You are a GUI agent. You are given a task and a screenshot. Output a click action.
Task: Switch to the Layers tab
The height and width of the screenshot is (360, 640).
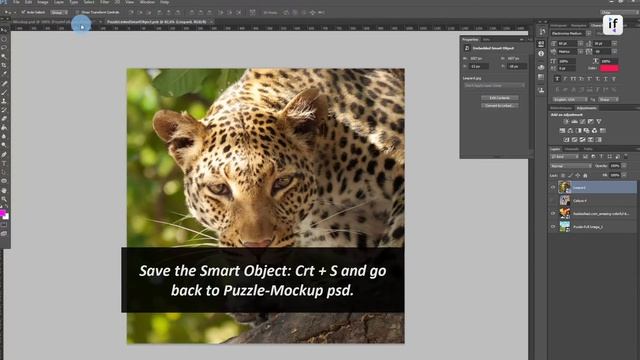(555, 149)
